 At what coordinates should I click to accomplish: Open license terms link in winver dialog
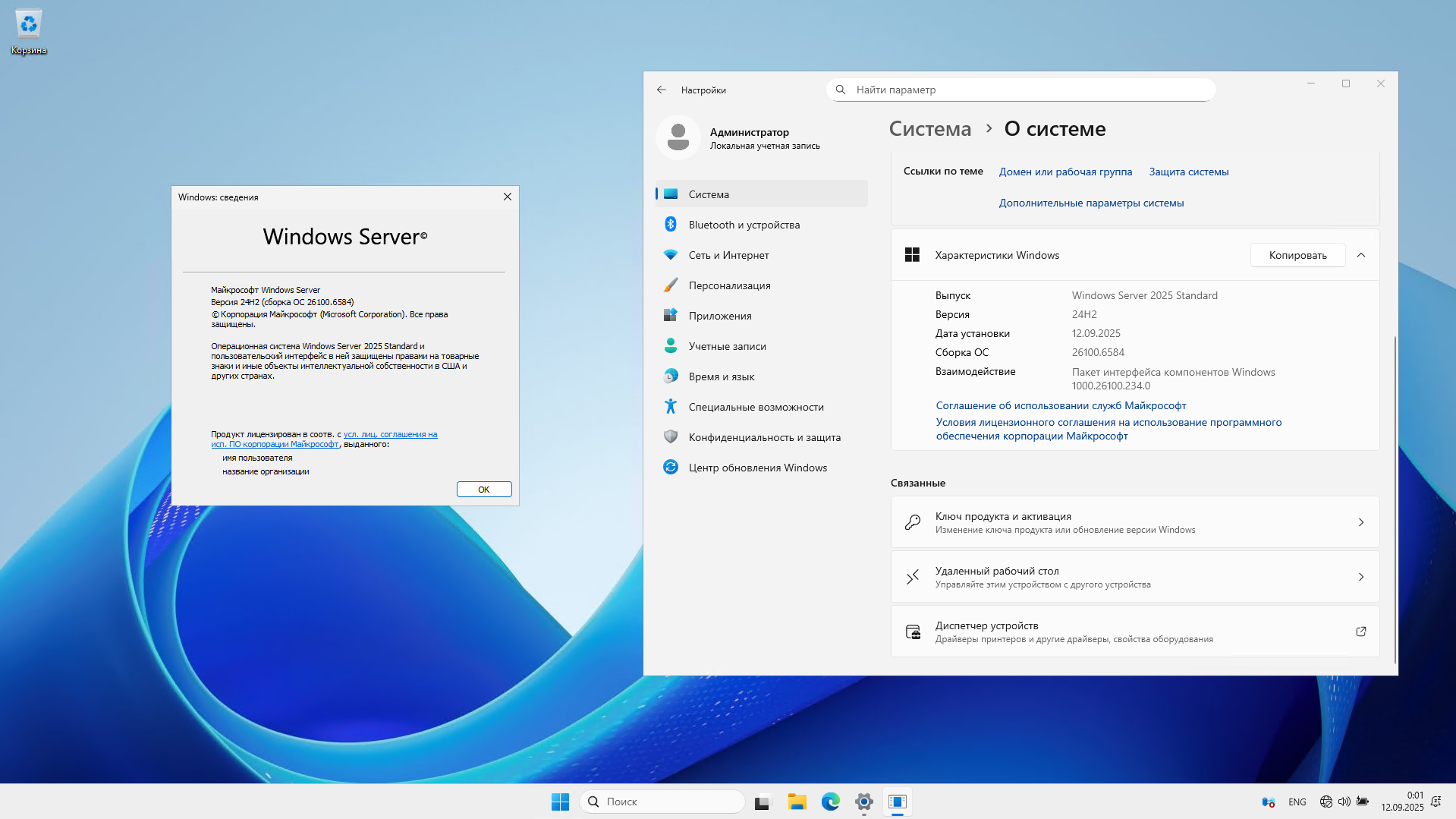[x=324, y=439]
